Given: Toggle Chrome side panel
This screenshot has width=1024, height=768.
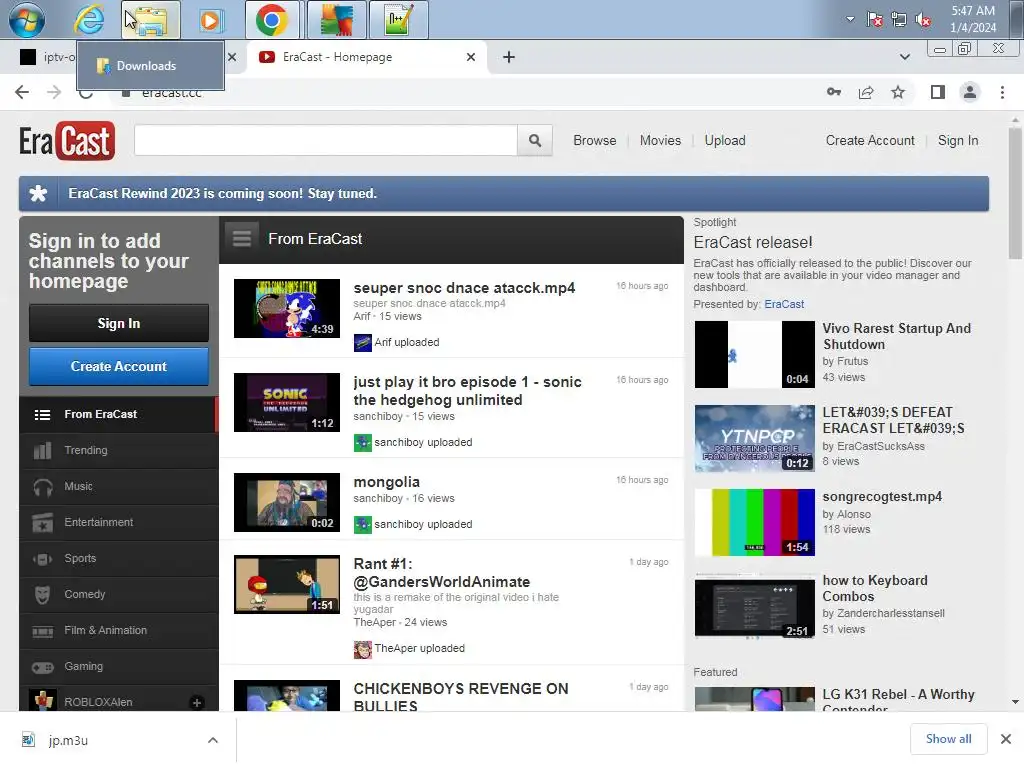Looking at the screenshot, I should tap(938, 92).
